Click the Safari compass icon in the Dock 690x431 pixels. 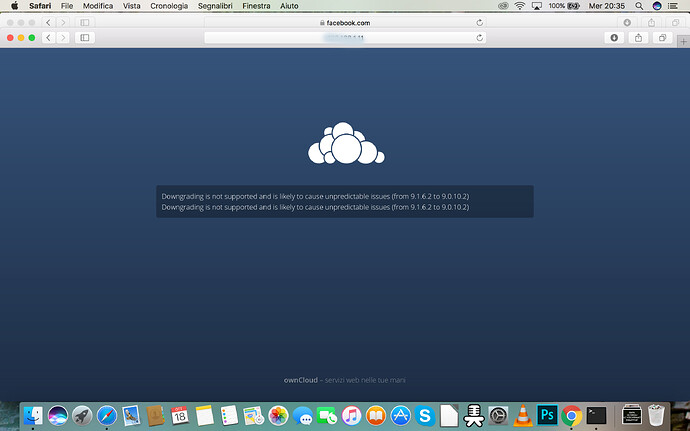pyautogui.click(x=107, y=415)
